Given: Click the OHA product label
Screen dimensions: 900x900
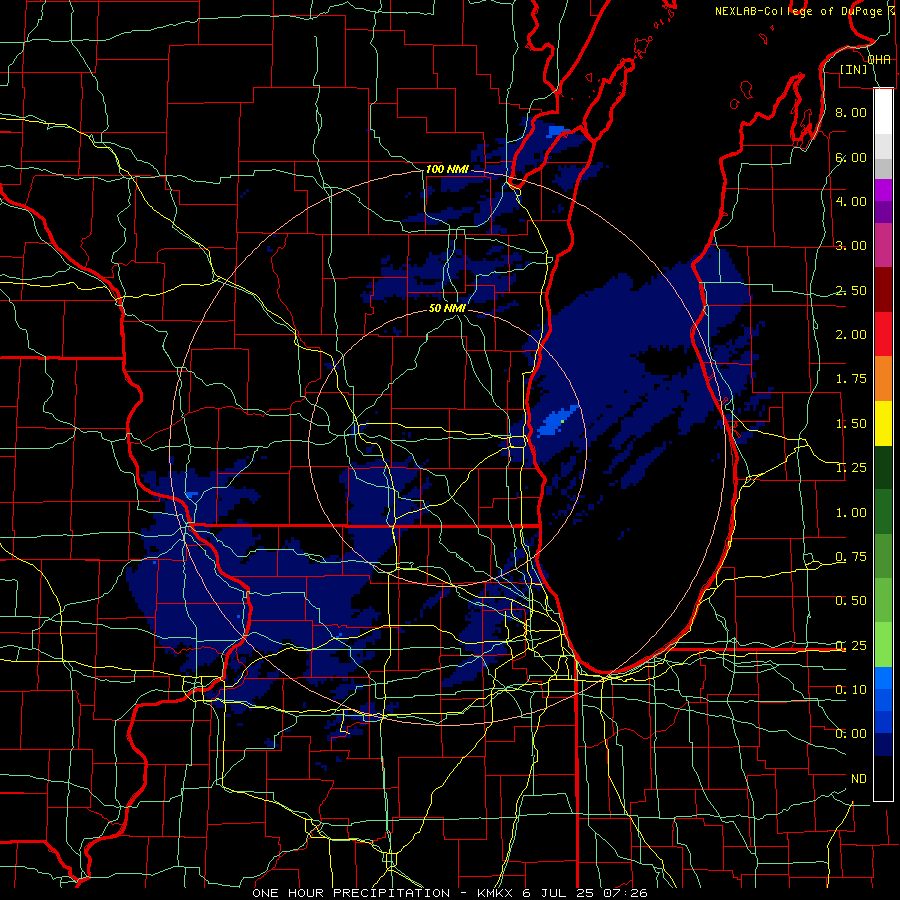Looking at the screenshot, I should (x=879, y=60).
